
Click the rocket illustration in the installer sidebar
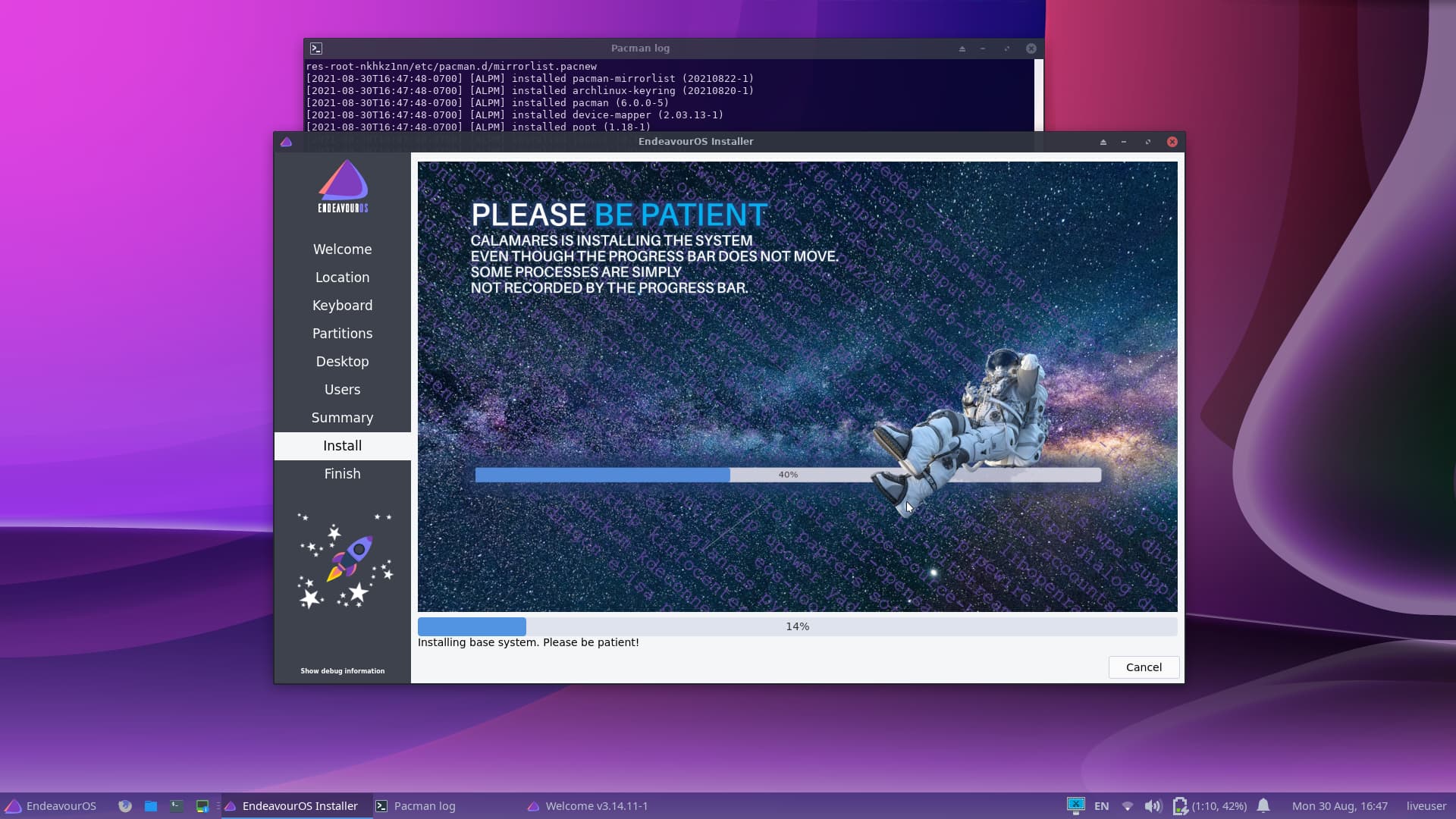(342, 561)
